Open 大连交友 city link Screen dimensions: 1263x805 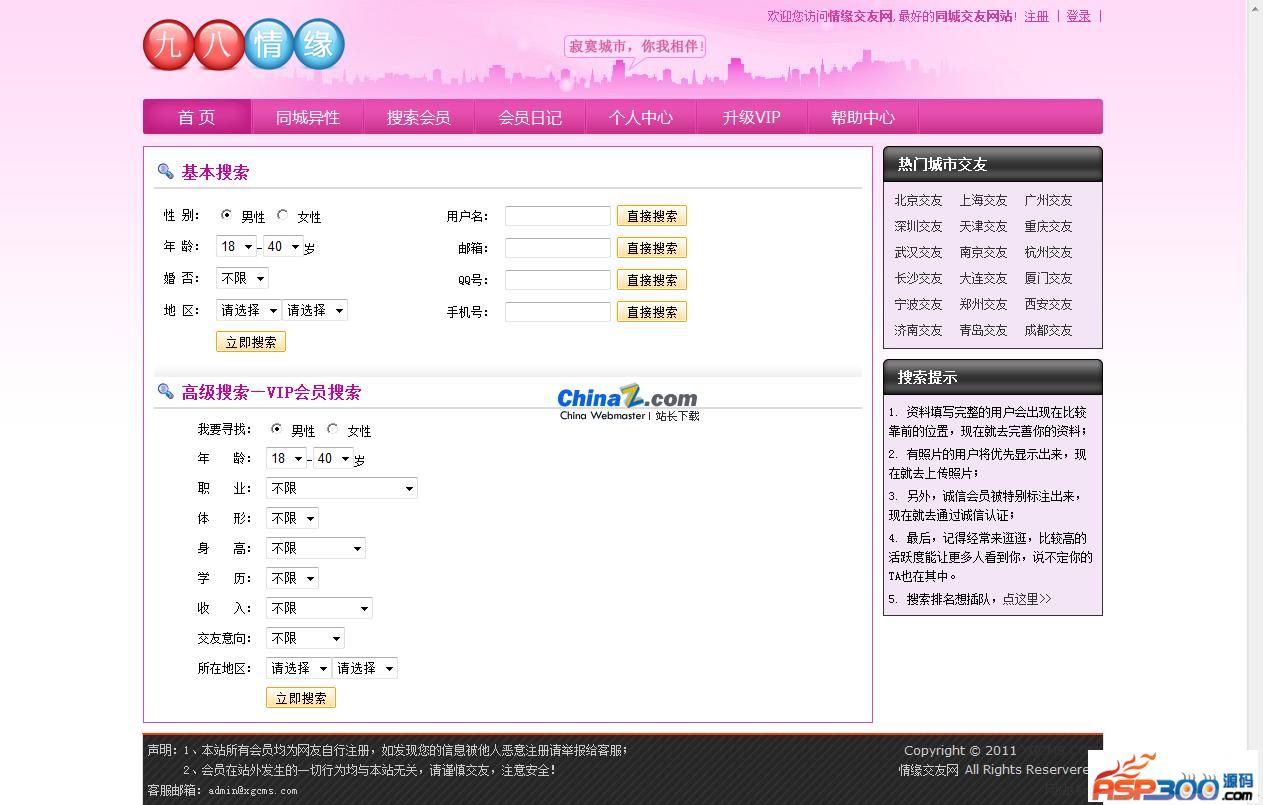(983, 278)
